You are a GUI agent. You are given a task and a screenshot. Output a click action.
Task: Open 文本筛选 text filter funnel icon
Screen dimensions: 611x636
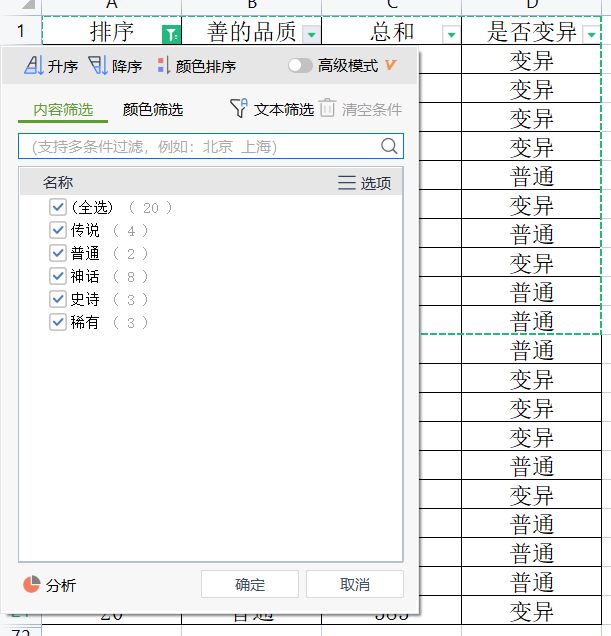[239, 108]
